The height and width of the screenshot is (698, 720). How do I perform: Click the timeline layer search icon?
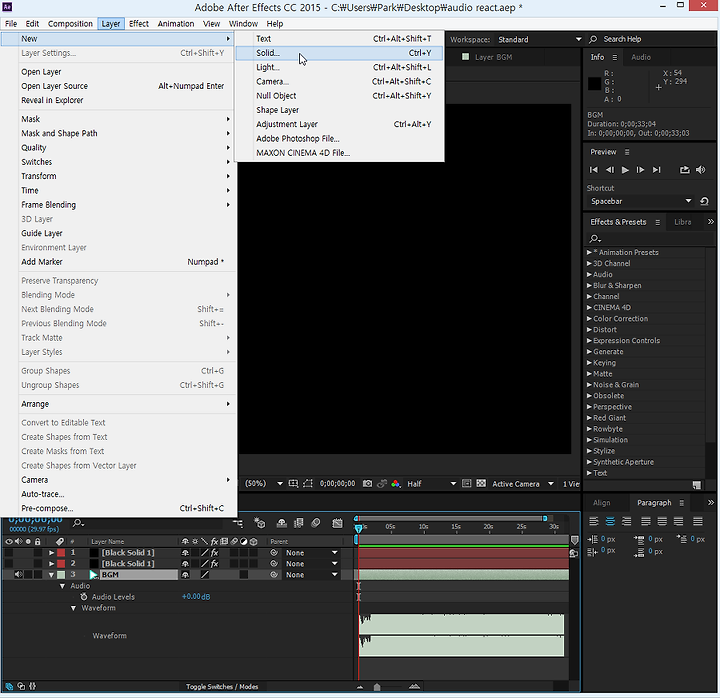pyautogui.click(x=78, y=523)
